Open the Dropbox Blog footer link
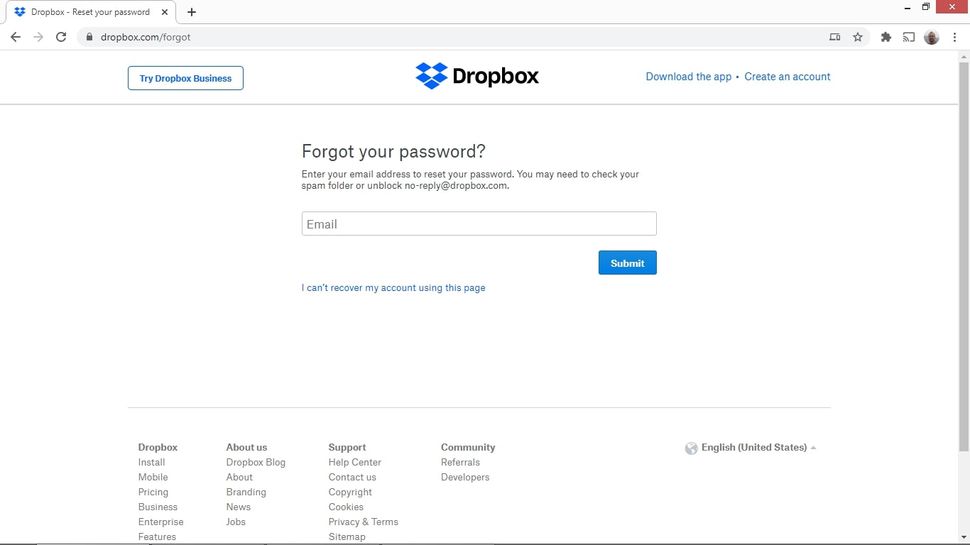This screenshot has width=970, height=545. coord(255,462)
